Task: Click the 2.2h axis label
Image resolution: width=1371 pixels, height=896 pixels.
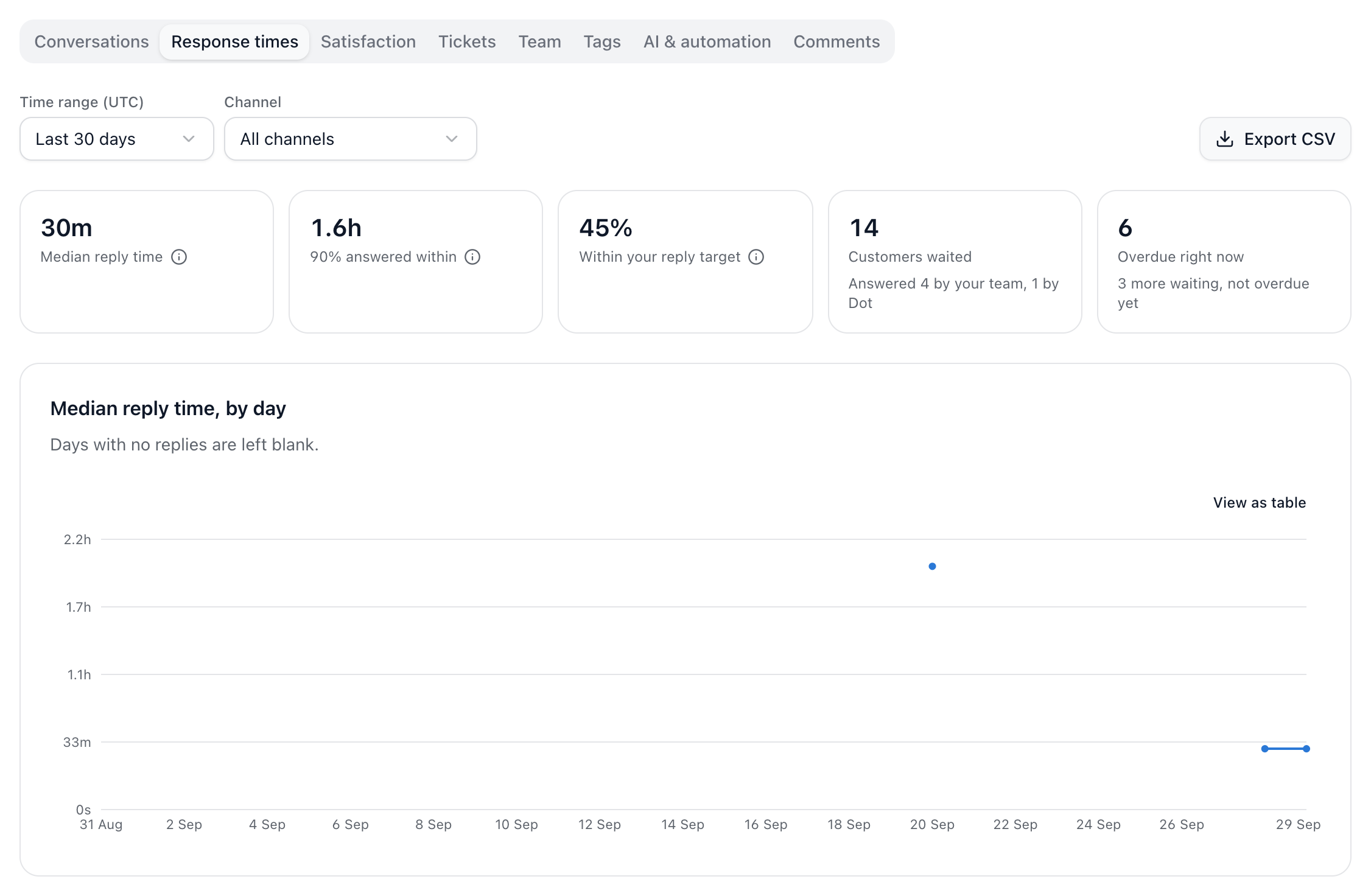Action: click(77, 539)
